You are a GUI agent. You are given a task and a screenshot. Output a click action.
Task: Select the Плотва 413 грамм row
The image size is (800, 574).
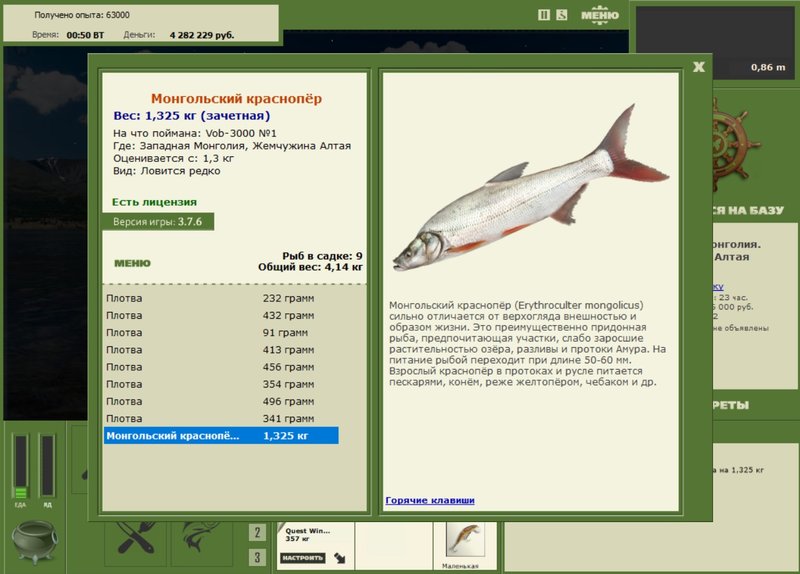(221, 350)
